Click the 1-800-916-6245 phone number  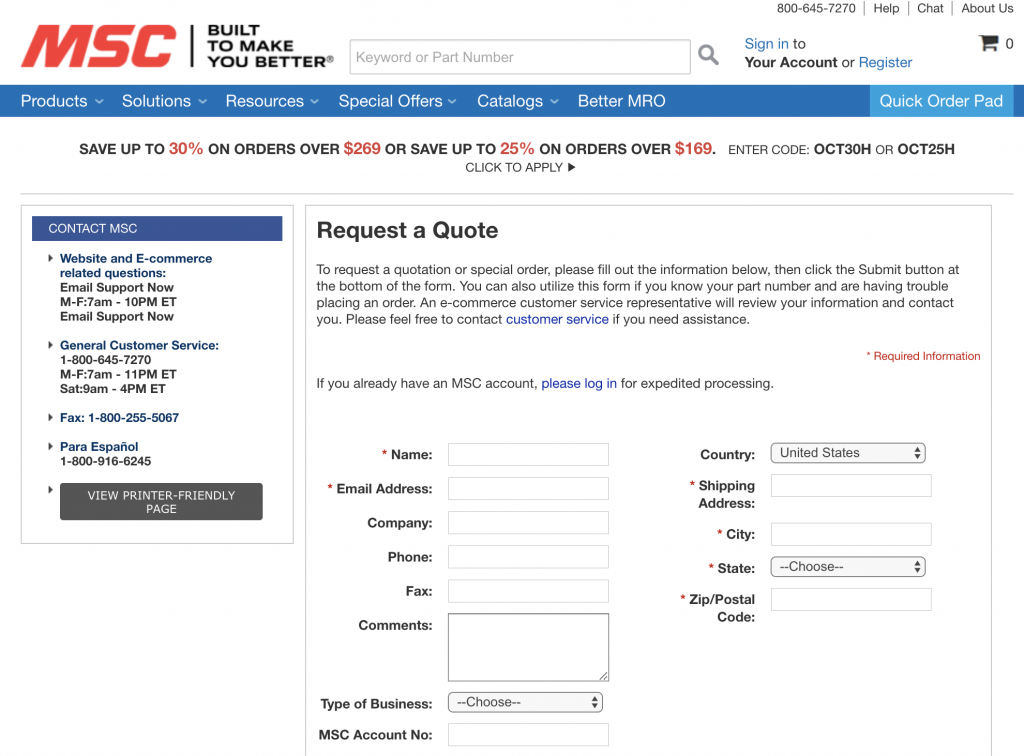tap(106, 461)
